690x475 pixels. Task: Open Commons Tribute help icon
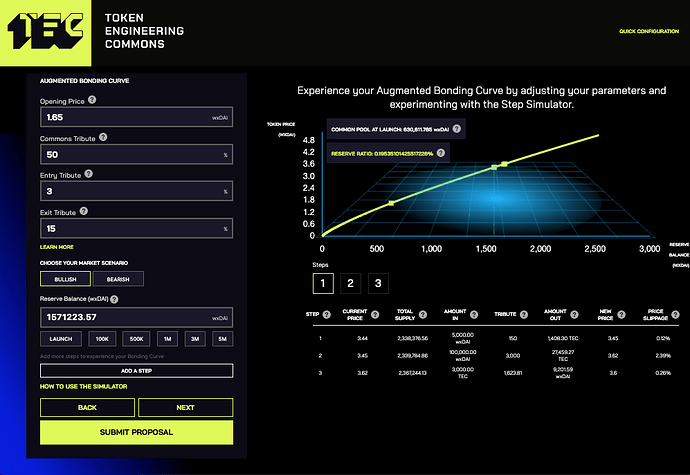pos(103,137)
